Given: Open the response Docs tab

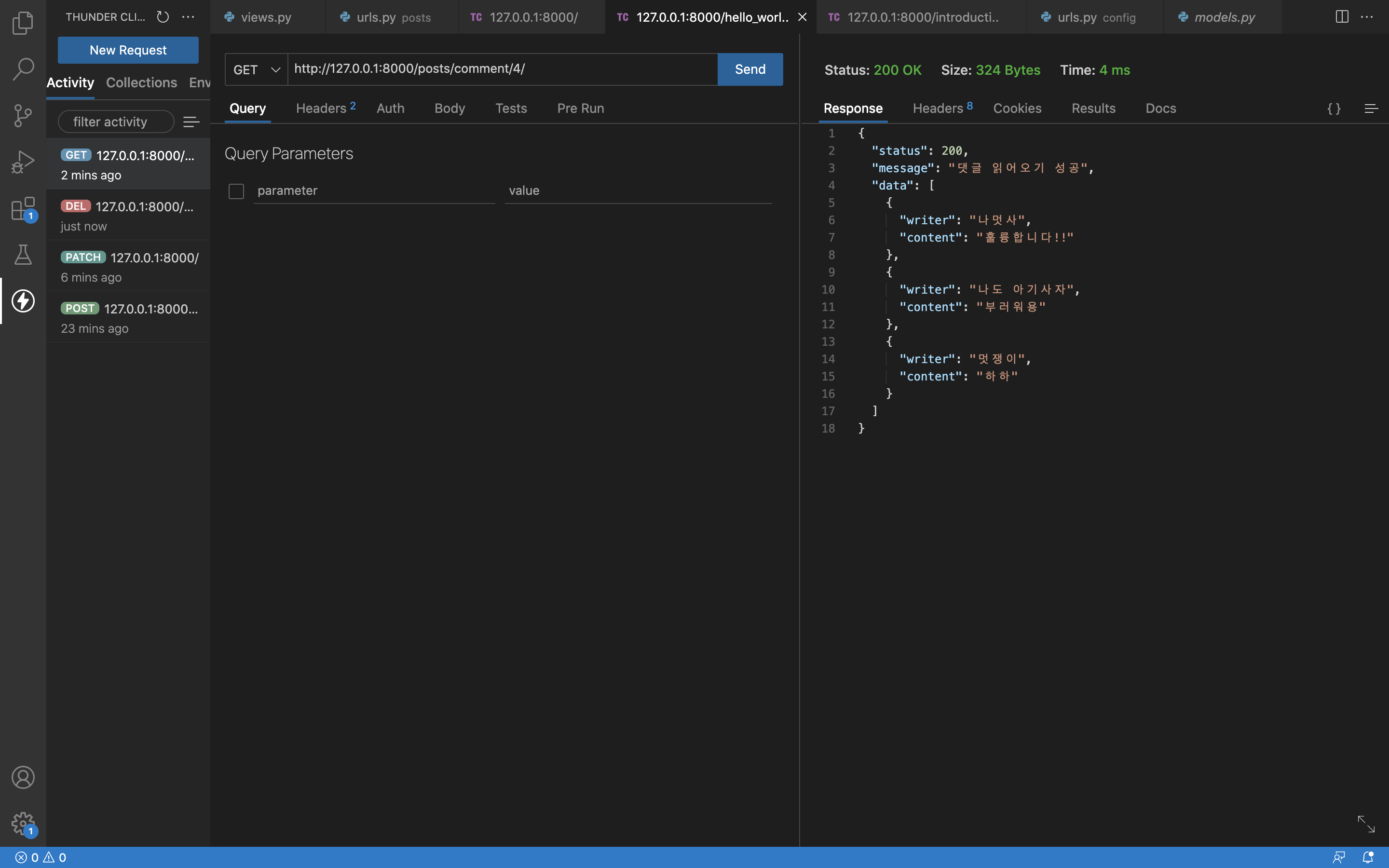Looking at the screenshot, I should 1160,108.
